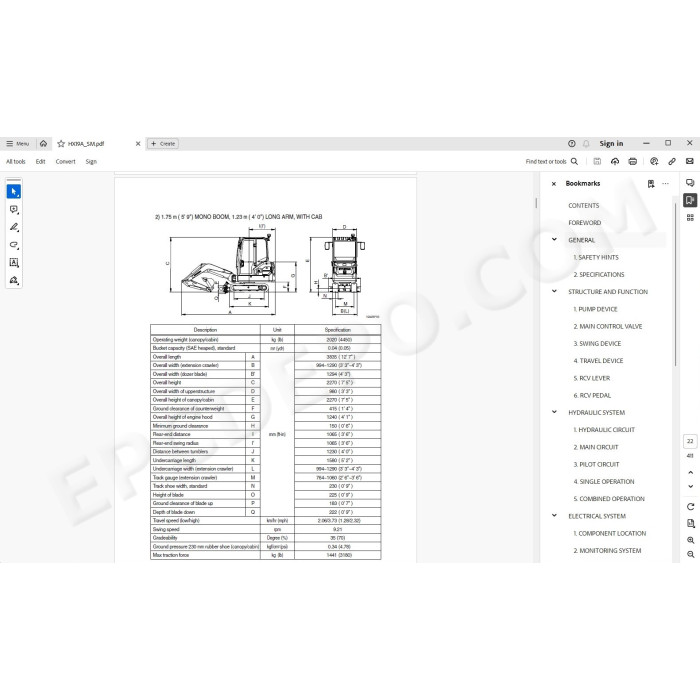Select the Draw freehand tool
Image resolution: width=700 pixels, height=700 pixels.
pos(14,245)
